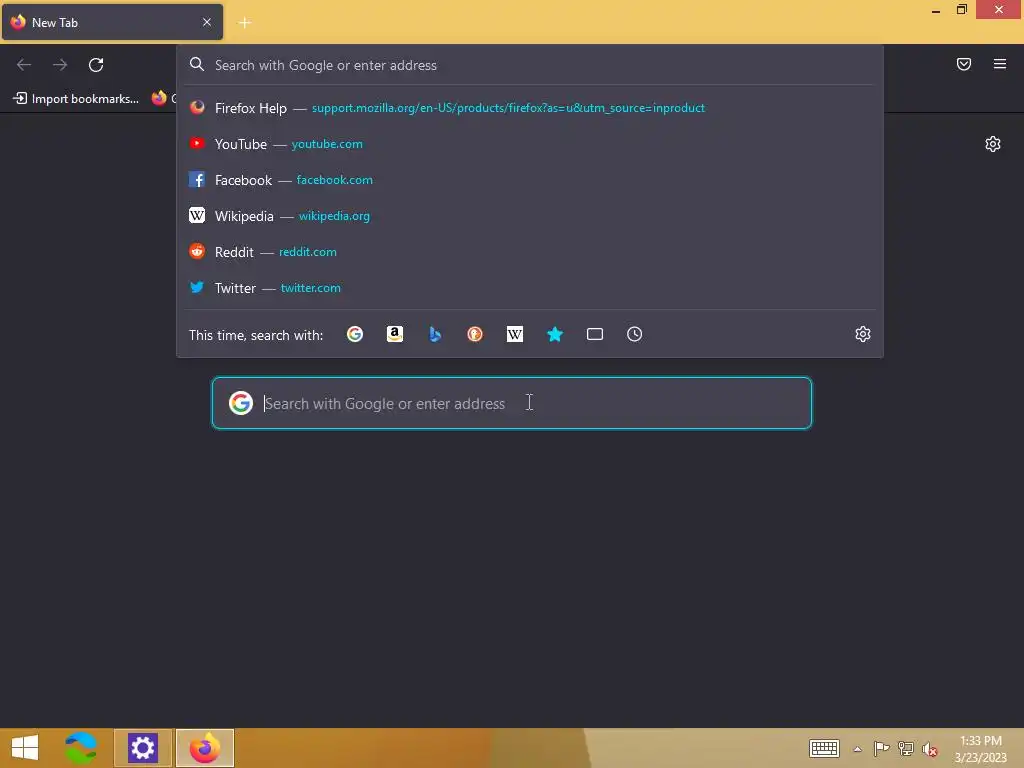Screen dimensions: 1024x768
Task: Open Action Center flag icon
Action: point(881,748)
